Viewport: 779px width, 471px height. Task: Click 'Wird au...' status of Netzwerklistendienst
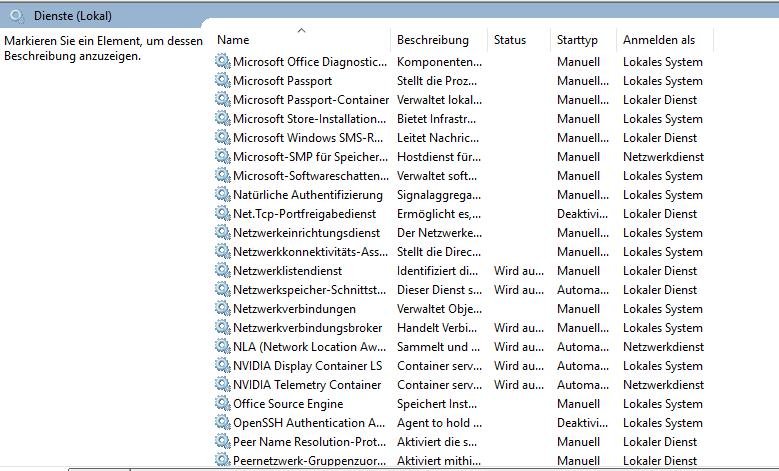(519, 271)
